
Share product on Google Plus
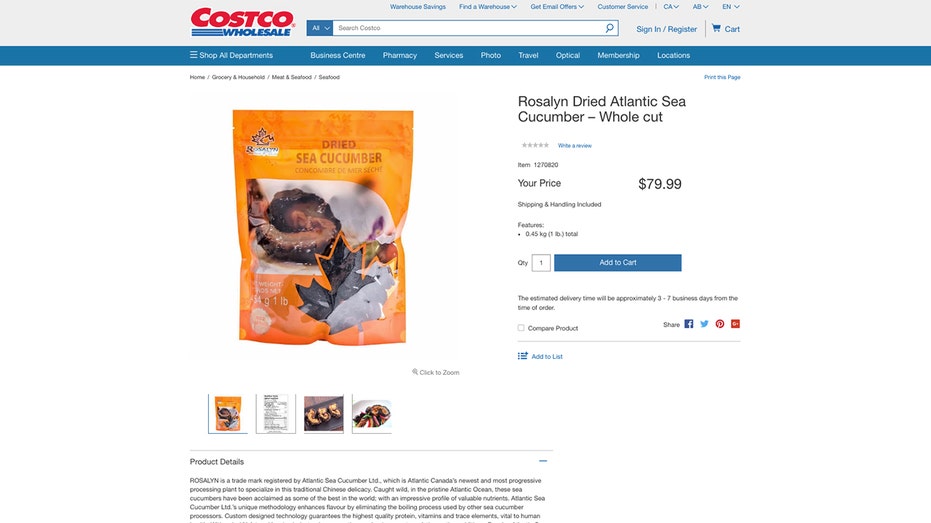point(735,324)
